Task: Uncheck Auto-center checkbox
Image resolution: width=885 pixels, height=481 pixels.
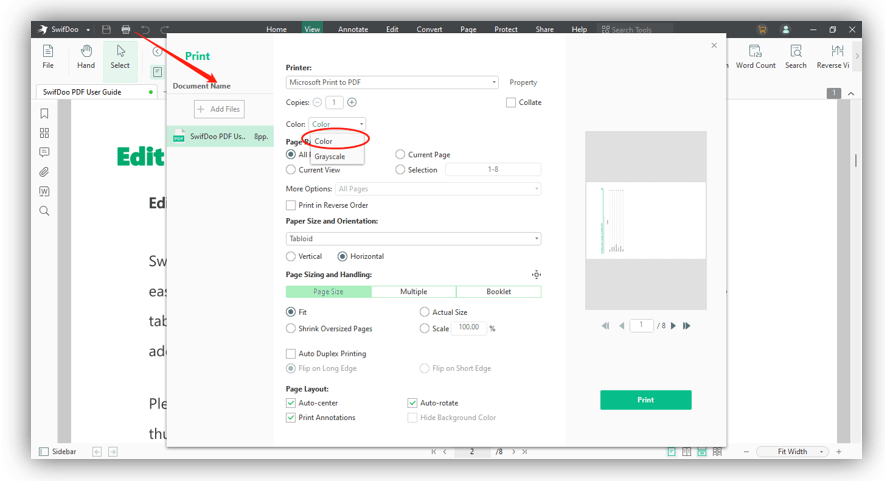Action: 291,403
